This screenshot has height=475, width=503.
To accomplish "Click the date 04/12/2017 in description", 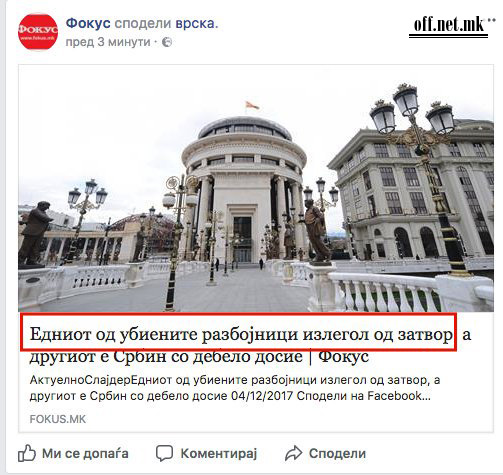I will pyautogui.click(x=262, y=396).
